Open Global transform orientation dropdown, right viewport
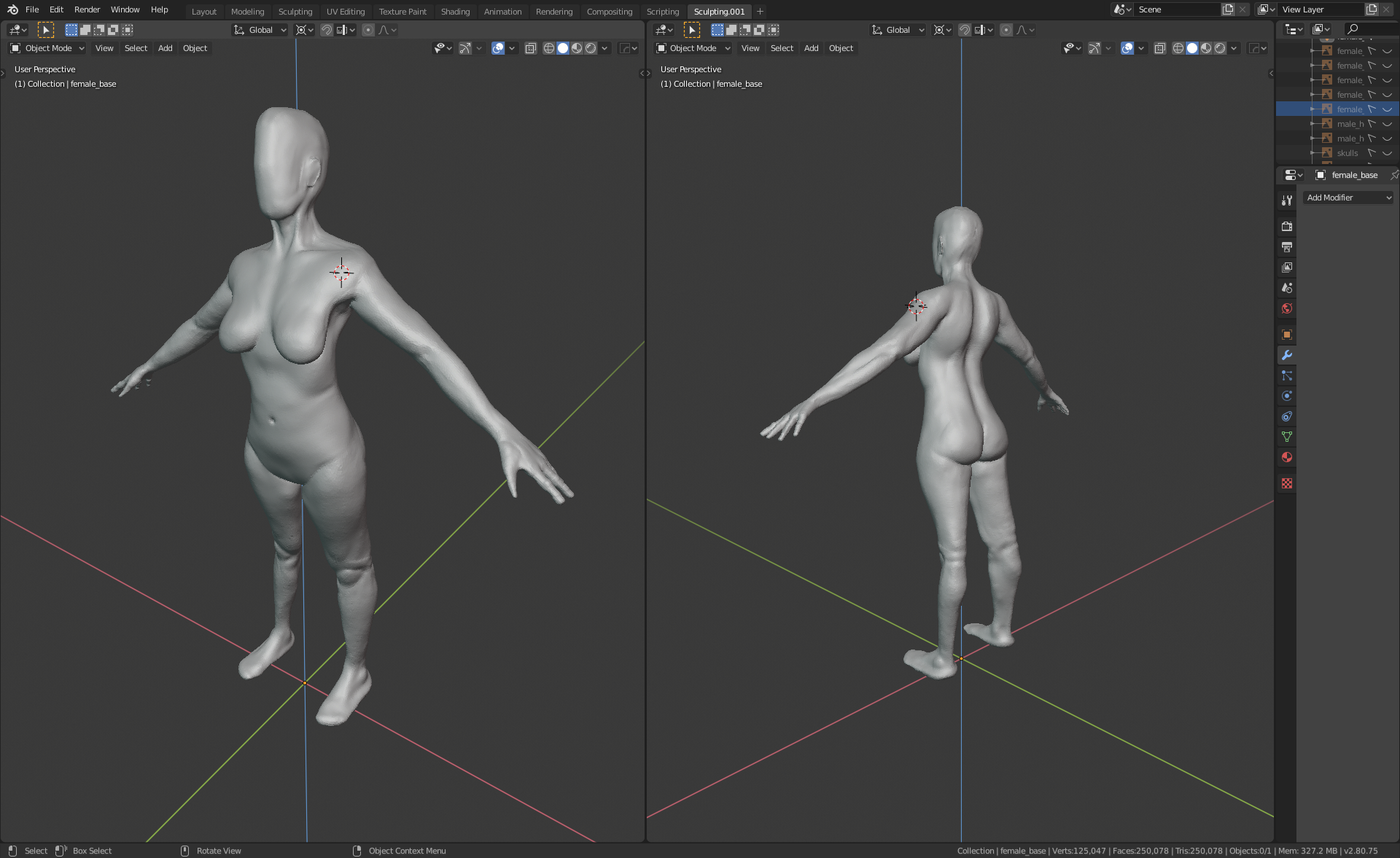Screen dimensions: 1400x858 click(898, 30)
